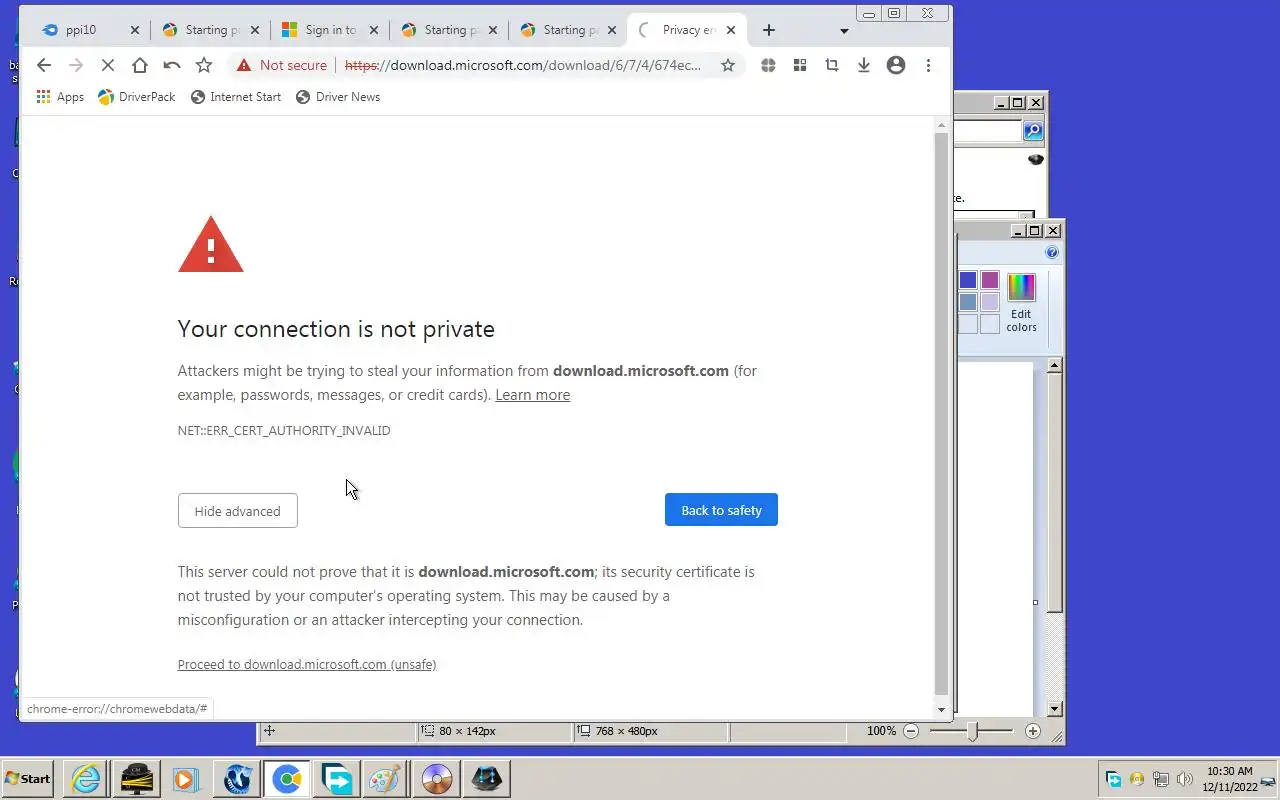The image size is (1280, 800).
Task: Click the download.microsoft.com address bar
Action: (x=523, y=65)
